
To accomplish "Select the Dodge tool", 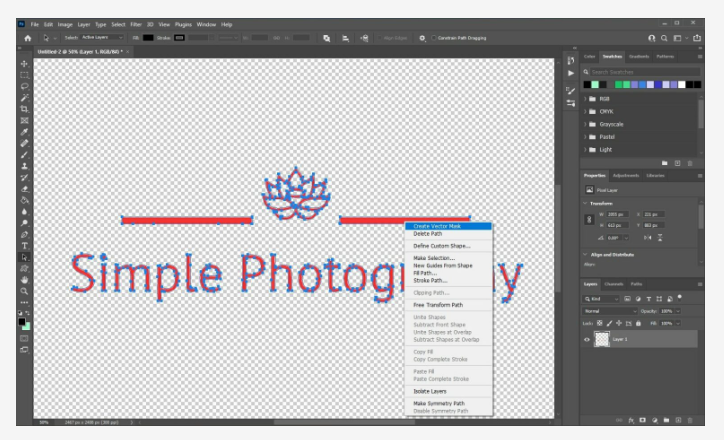I will [24, 223].
